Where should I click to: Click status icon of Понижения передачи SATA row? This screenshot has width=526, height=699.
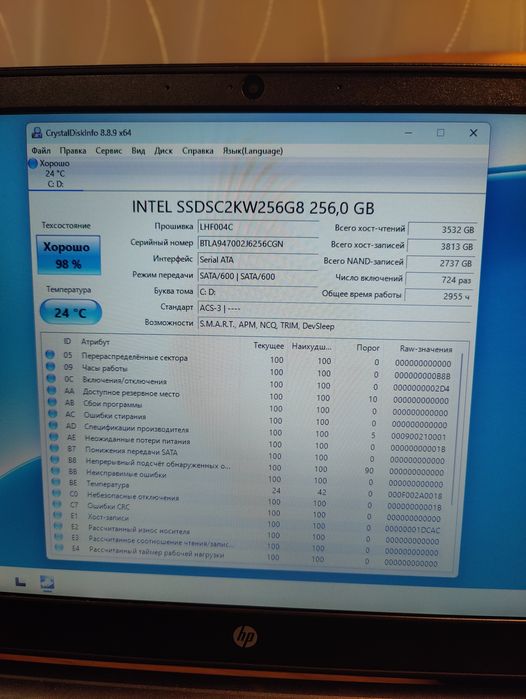click(54, 448)
